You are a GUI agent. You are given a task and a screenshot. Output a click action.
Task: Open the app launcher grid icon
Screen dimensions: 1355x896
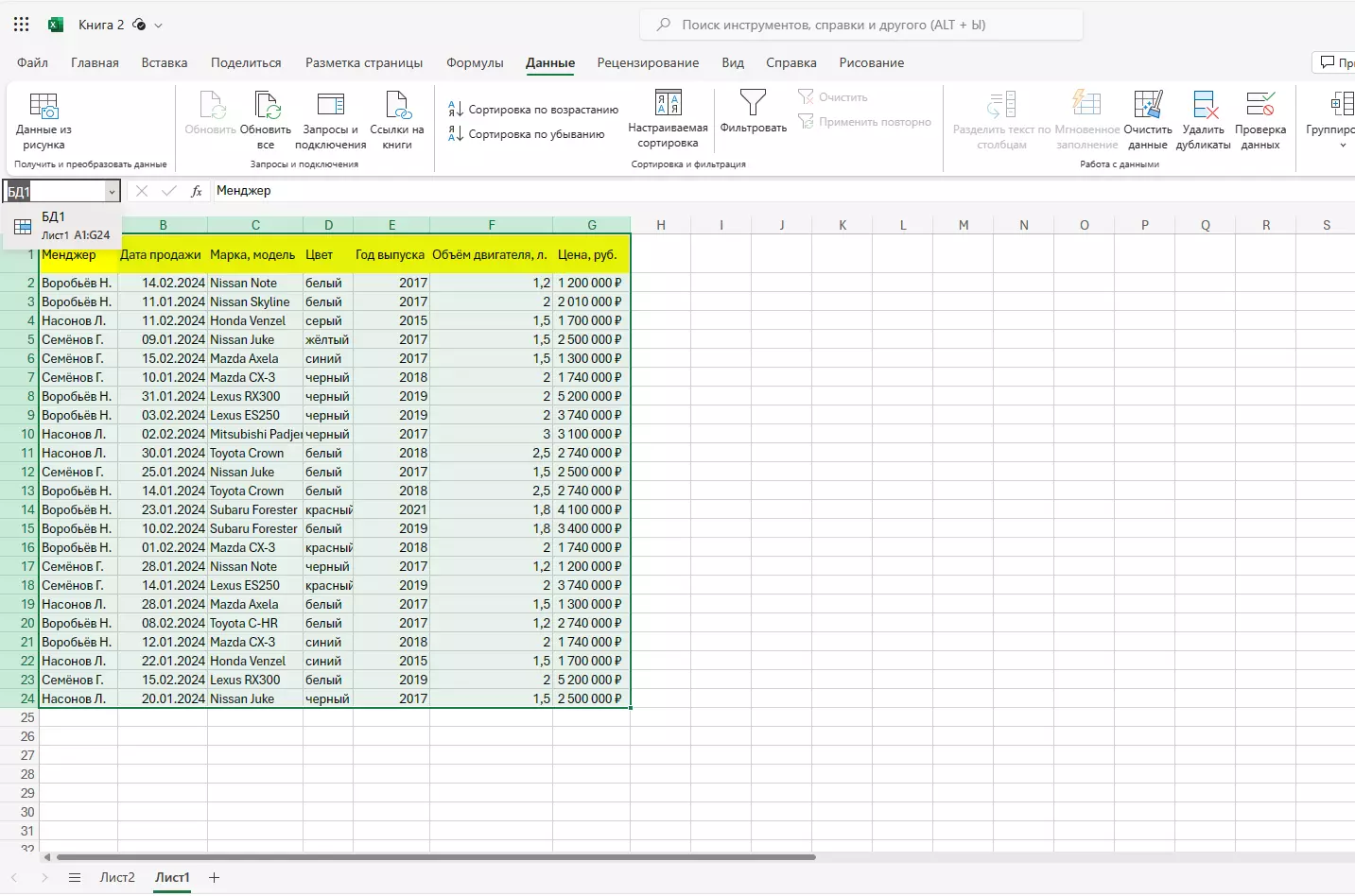(21, 25)
